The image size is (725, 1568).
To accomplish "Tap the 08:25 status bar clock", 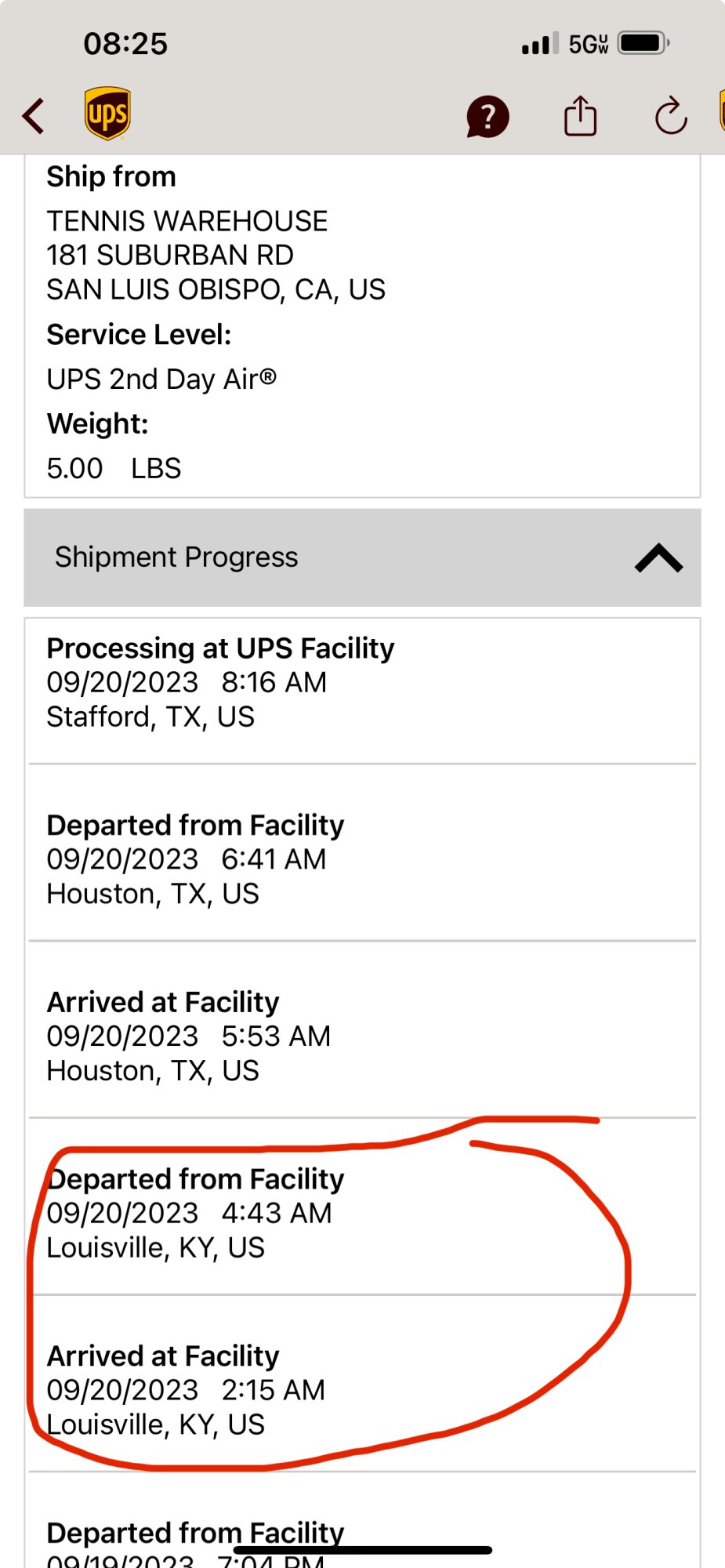I will (125, 44).
